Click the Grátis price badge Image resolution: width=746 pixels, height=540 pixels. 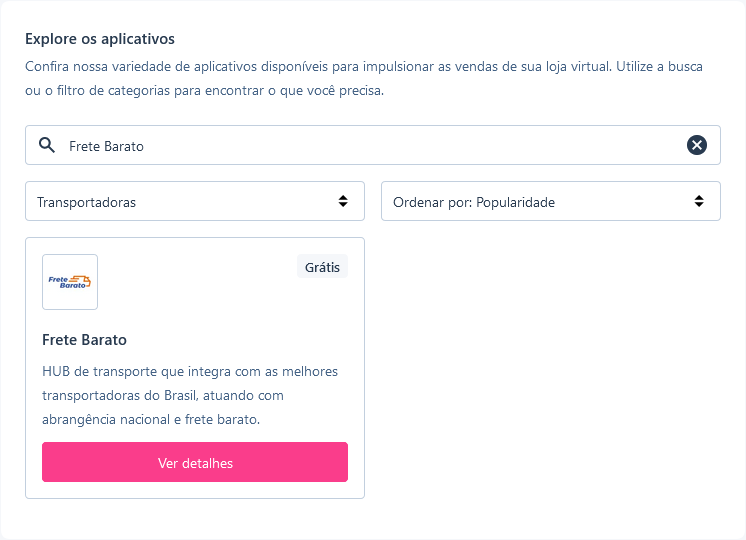click(x=322, y=267)
